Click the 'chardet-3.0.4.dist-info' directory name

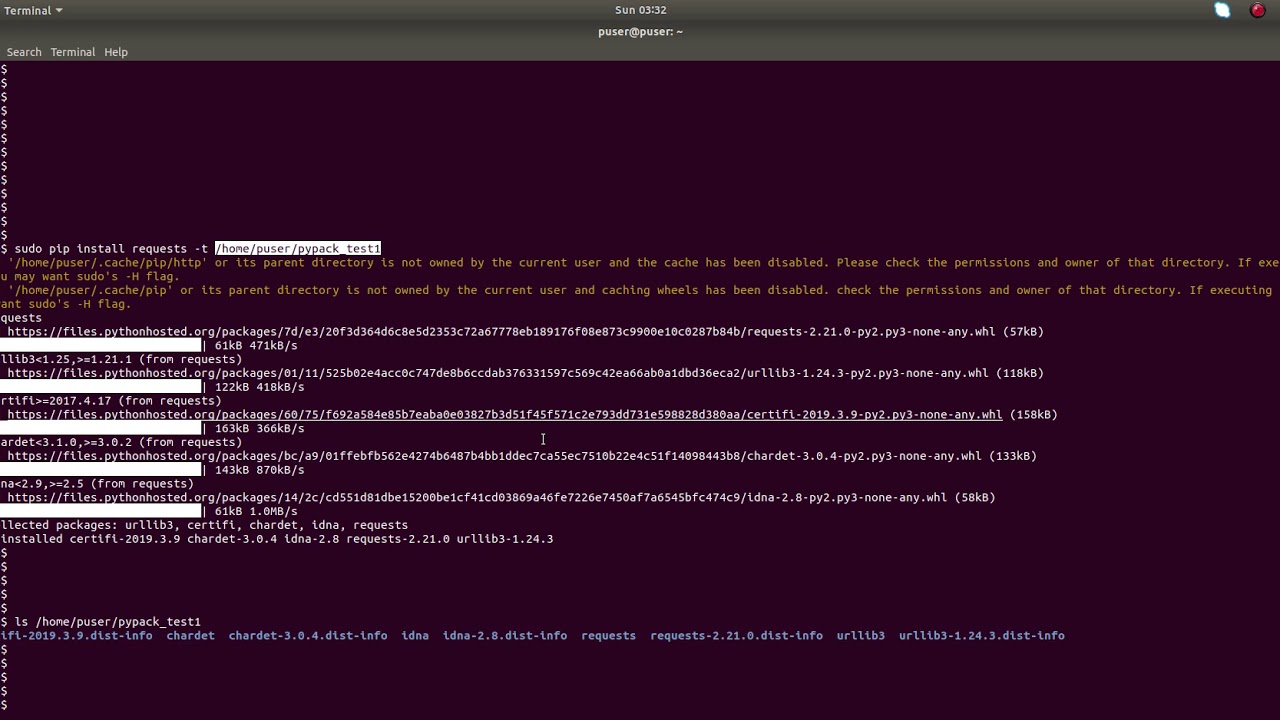click(308, 636)
